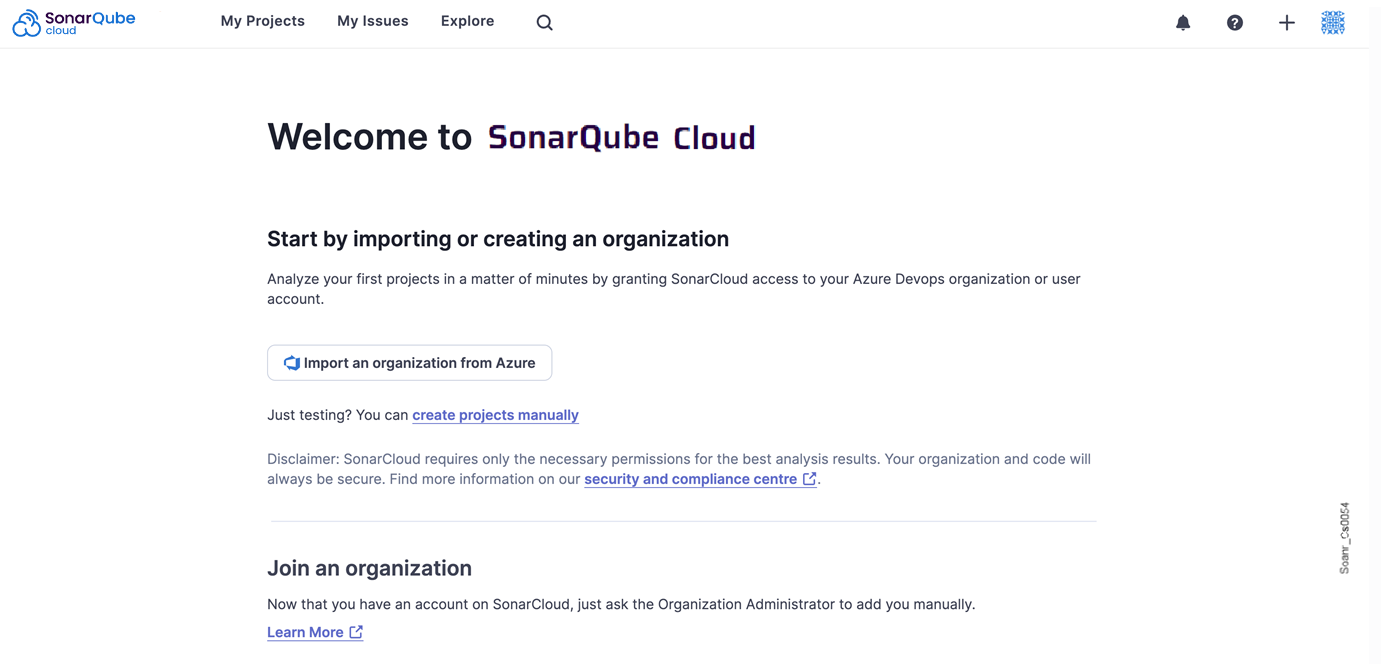Visit the security and compliance centre

(x=690, y=478)
